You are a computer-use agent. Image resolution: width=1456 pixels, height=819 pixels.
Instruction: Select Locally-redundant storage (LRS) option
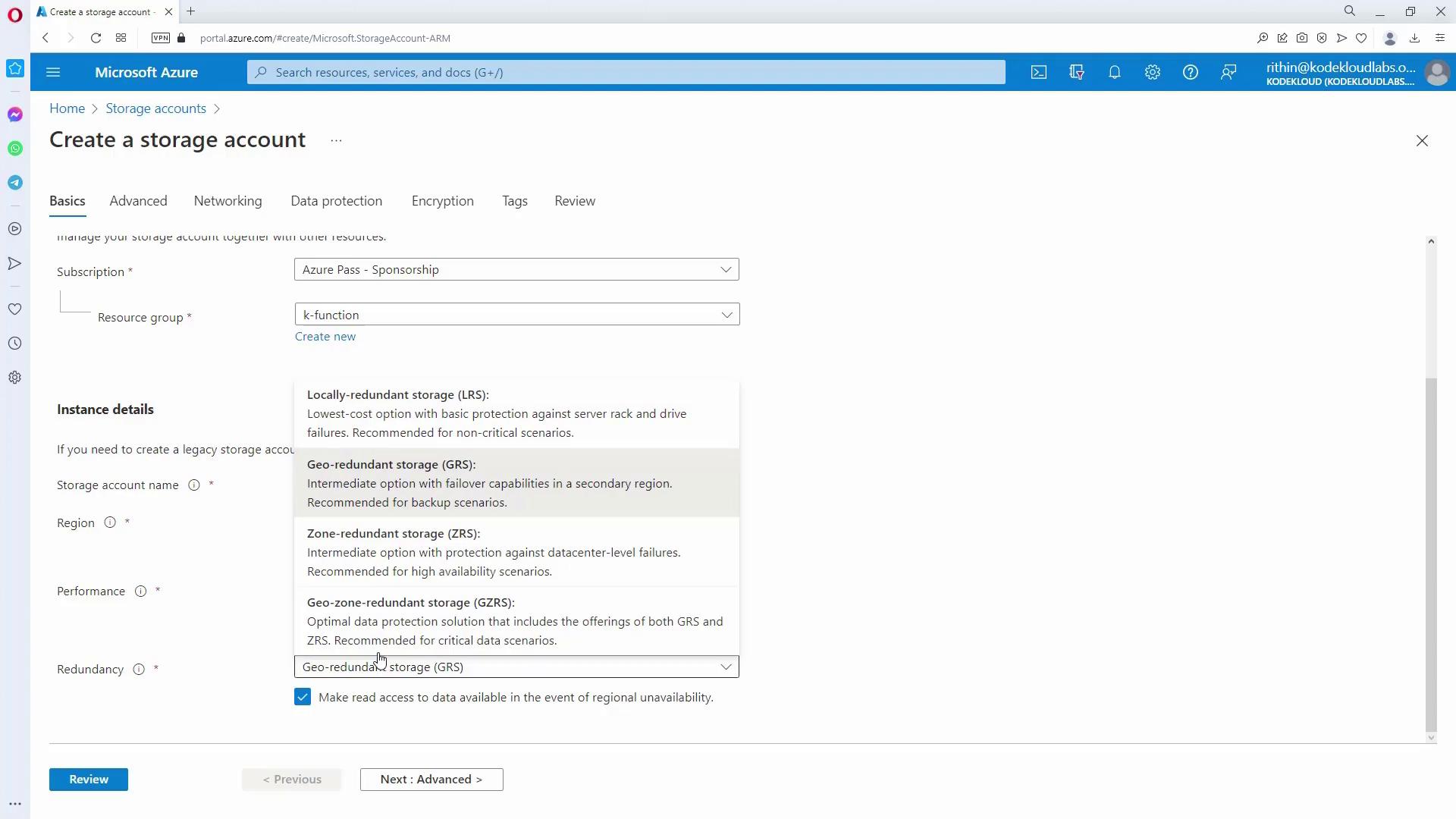[516, 413]
